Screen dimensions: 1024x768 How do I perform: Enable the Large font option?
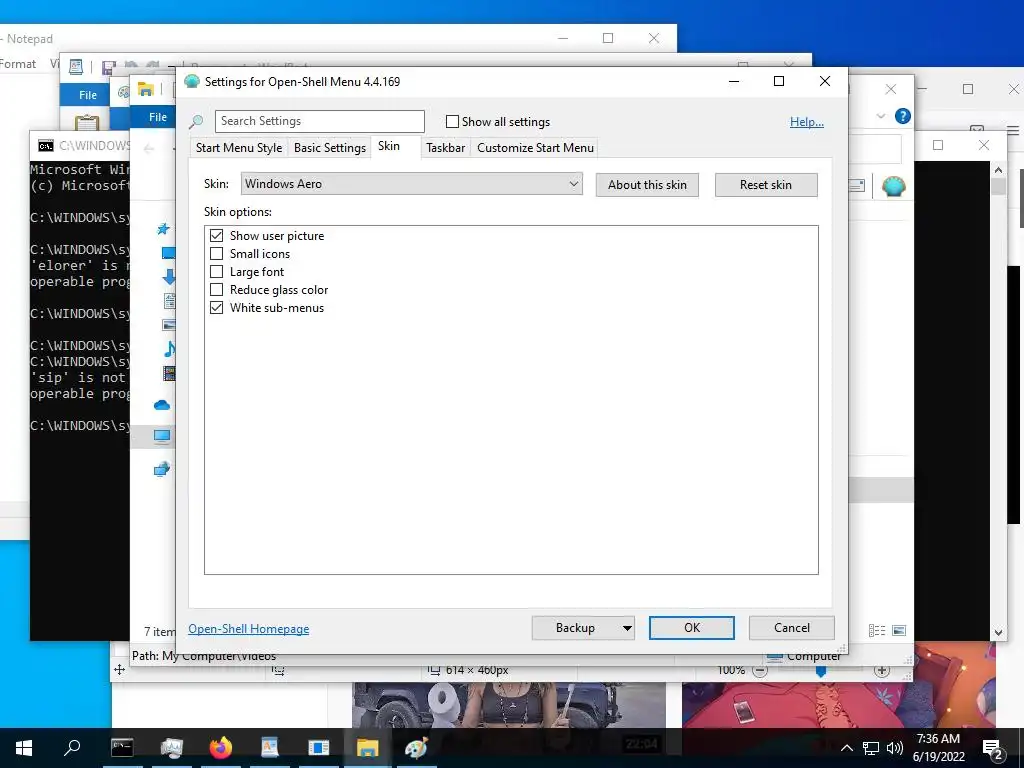click(216, 272)
